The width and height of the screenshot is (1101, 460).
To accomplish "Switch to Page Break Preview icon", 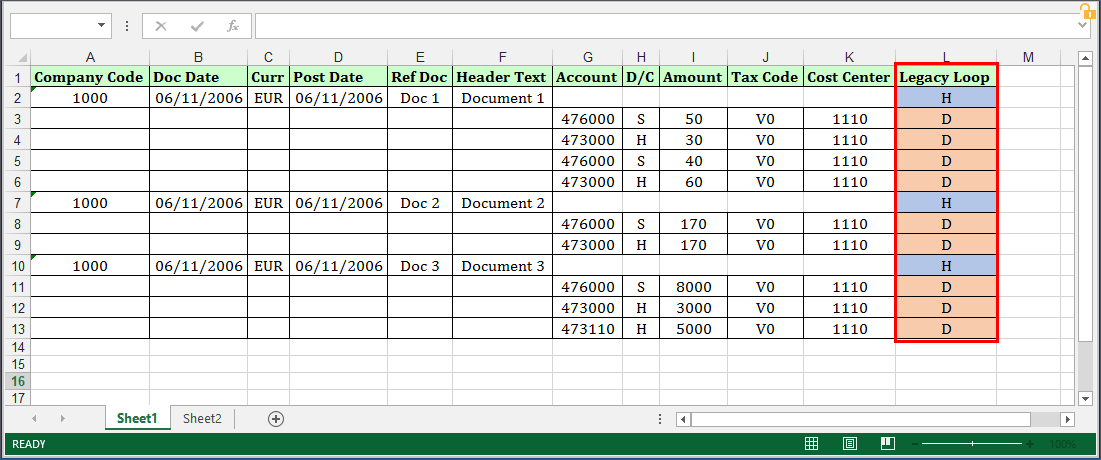I will click(x=887, y=444).
